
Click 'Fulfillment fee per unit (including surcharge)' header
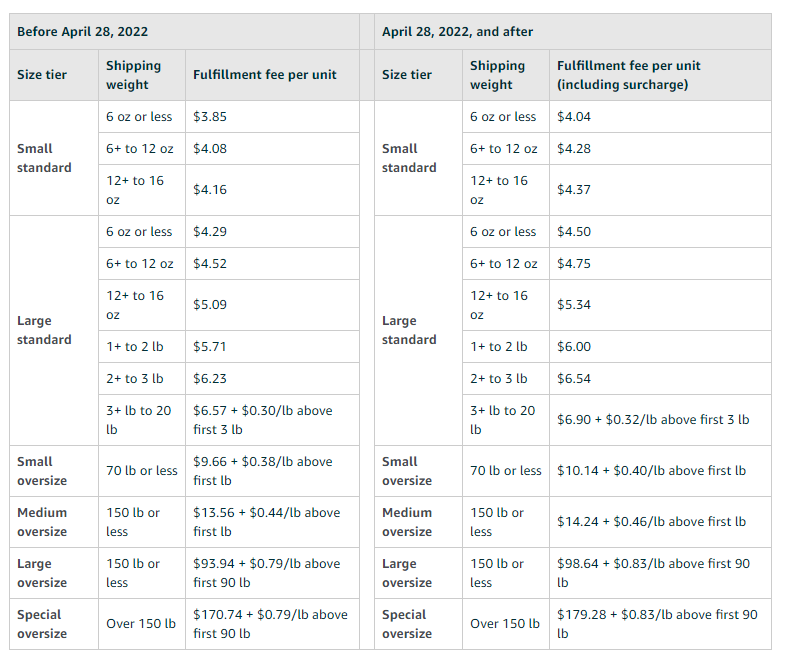[x=629, y=75]
